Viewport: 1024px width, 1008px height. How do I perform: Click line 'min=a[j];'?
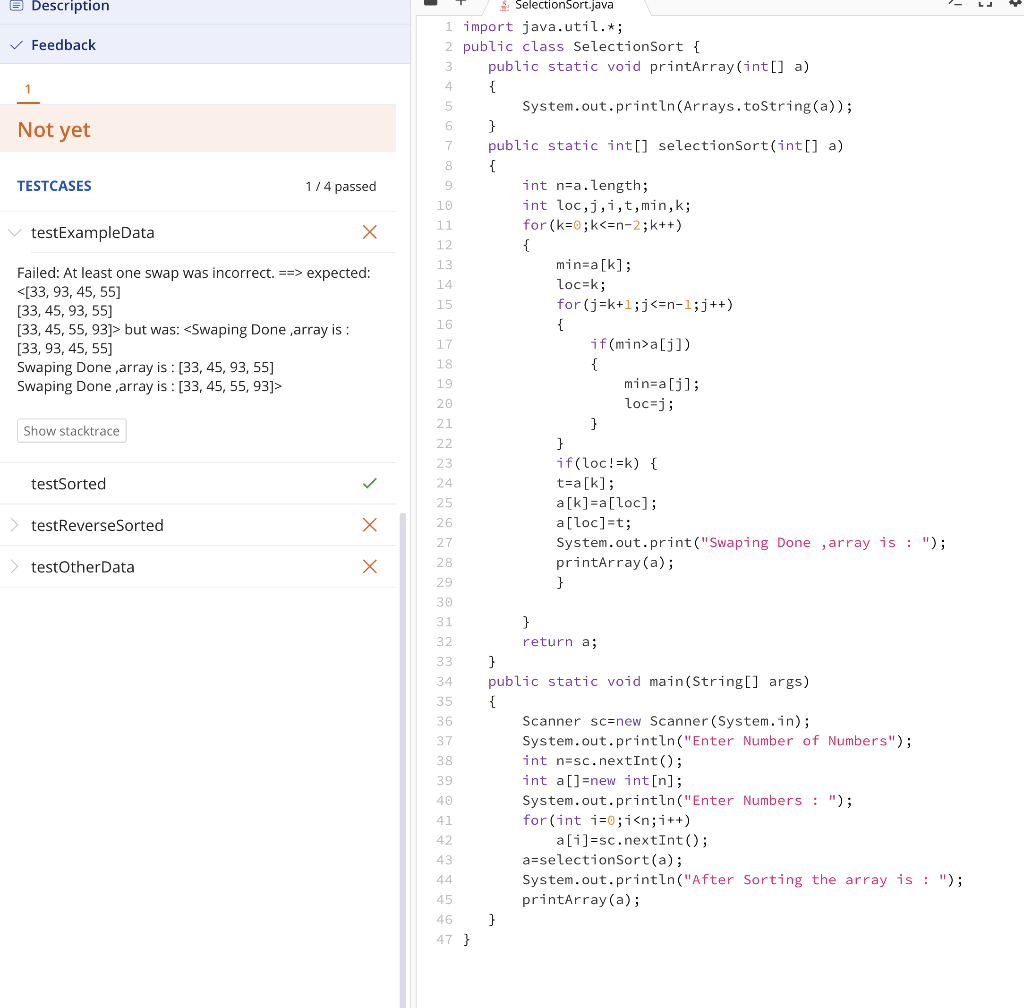[x=662, y=384]
